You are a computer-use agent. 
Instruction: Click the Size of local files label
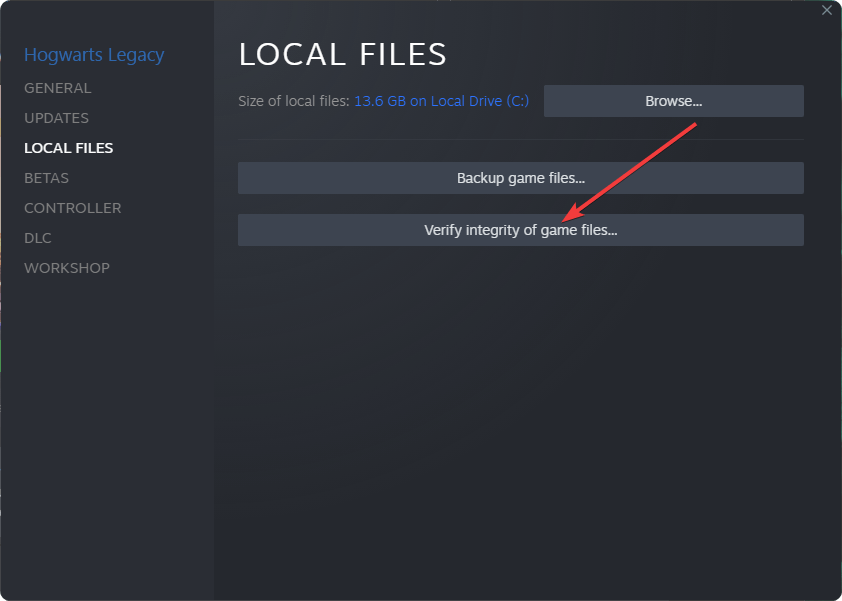pyautogui.click(x=294, y=101)
